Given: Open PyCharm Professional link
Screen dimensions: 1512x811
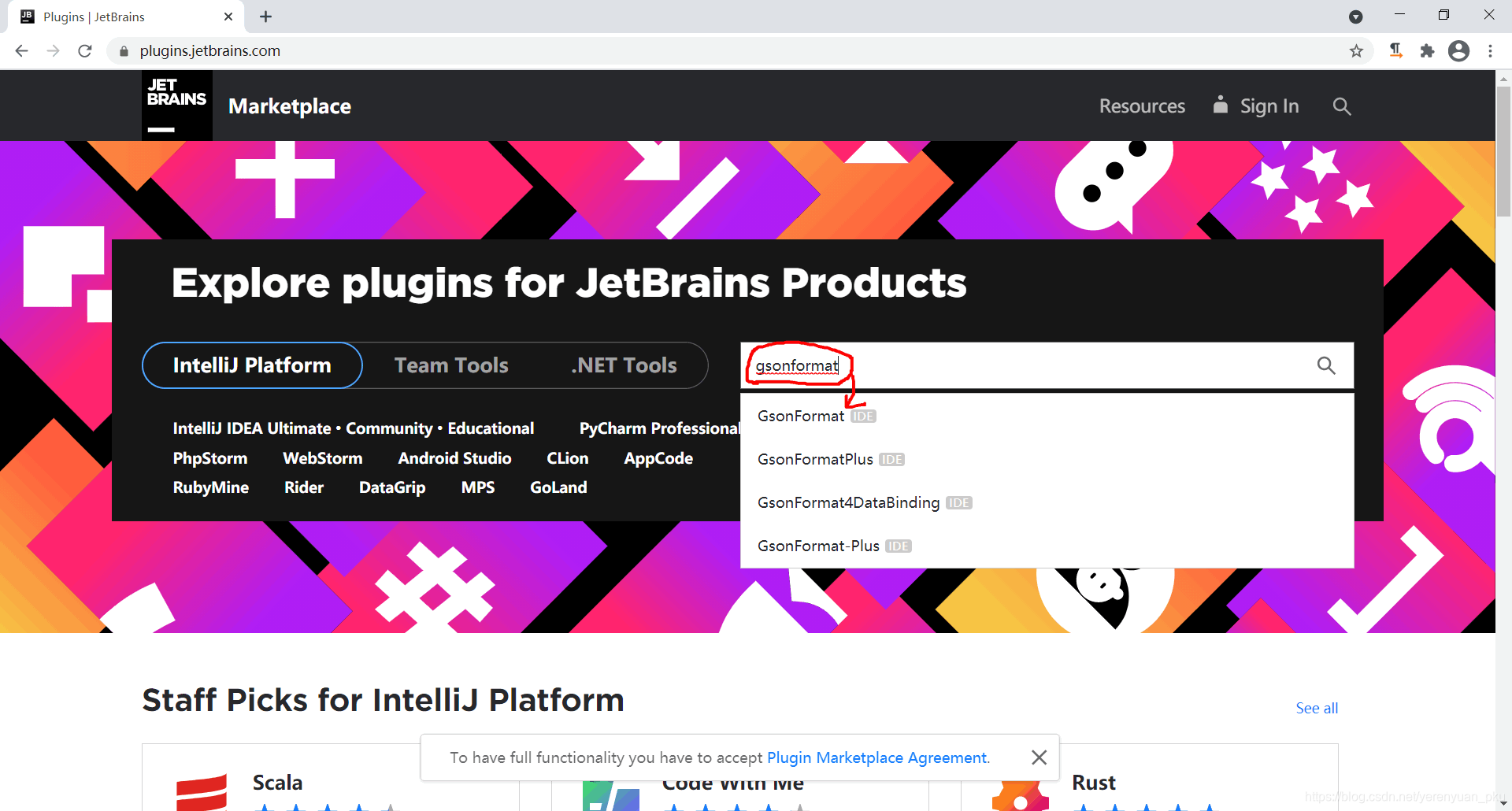Looking at the screenshot, I should [659, 428].
